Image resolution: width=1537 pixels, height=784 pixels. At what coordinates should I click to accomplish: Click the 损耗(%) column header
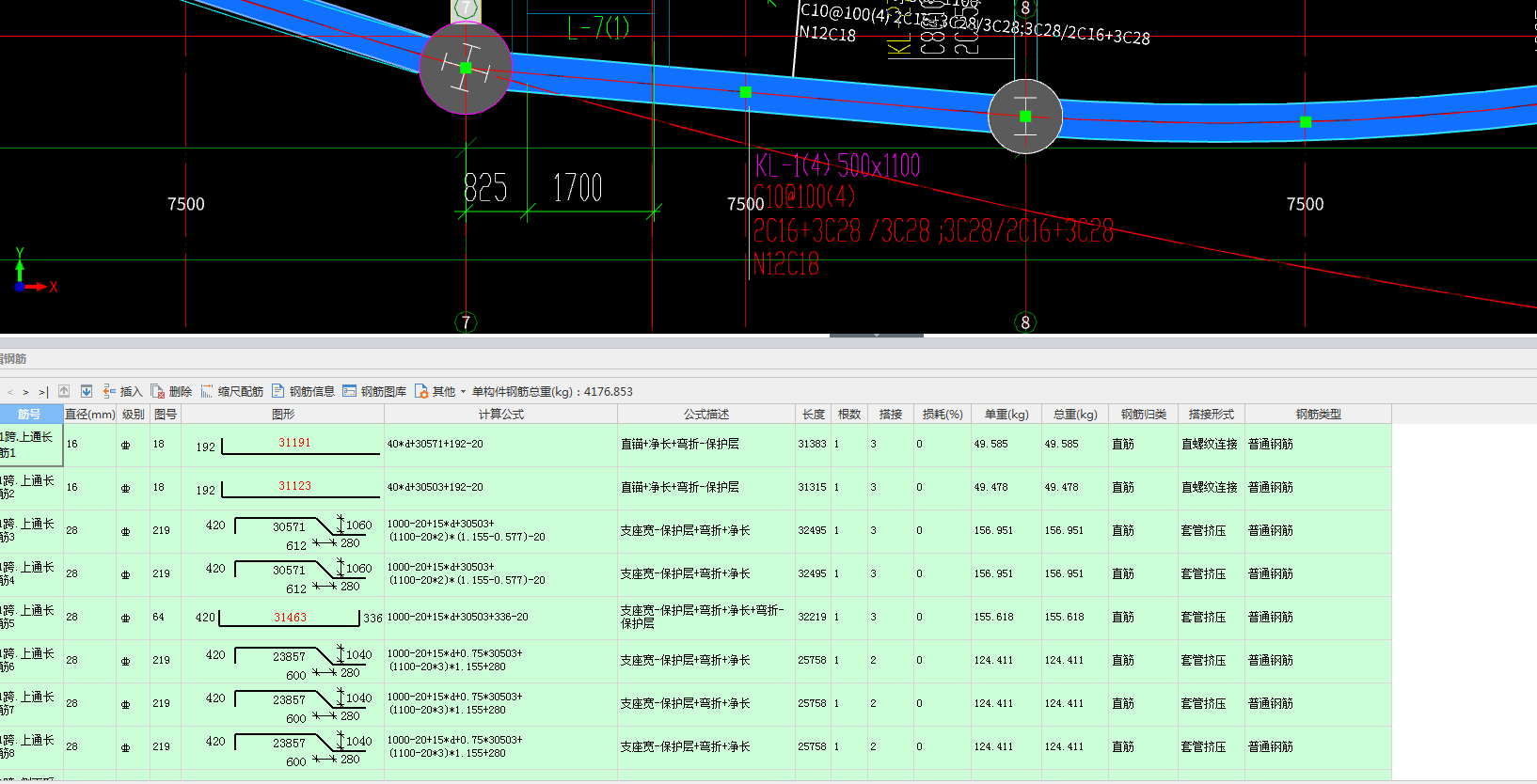coord(943,415)
